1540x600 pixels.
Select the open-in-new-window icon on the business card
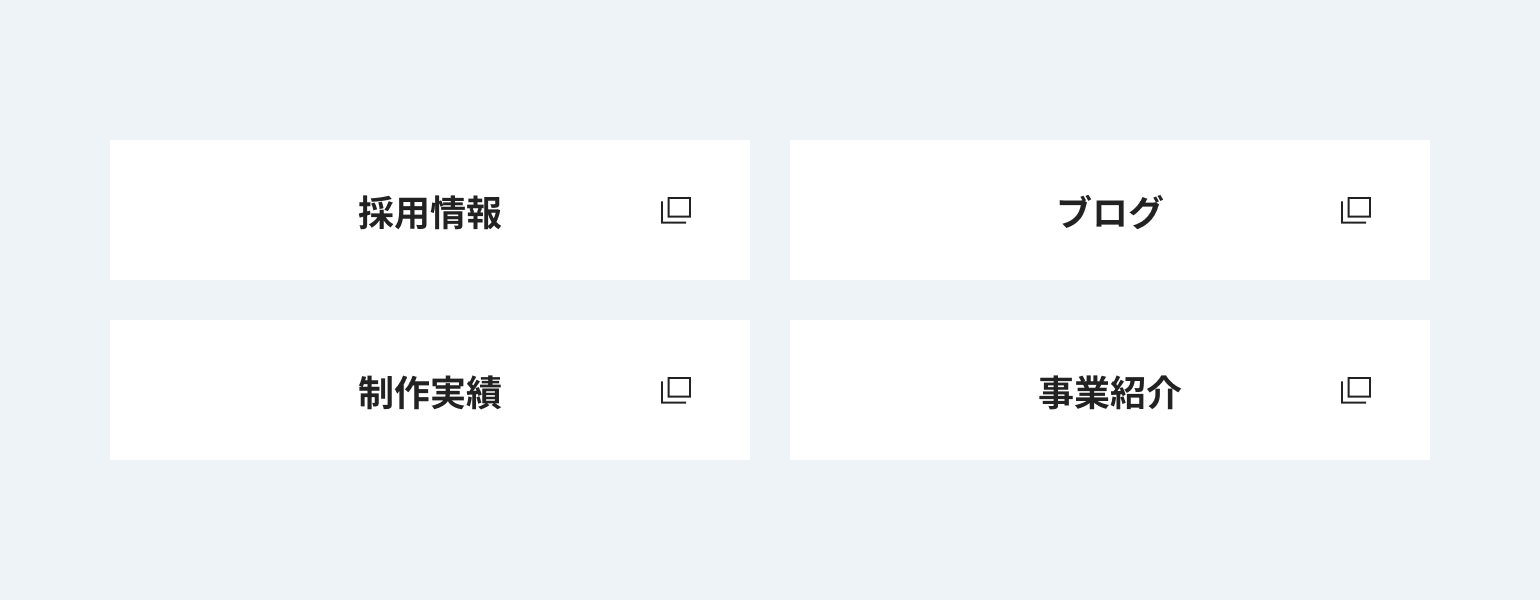1356,390
